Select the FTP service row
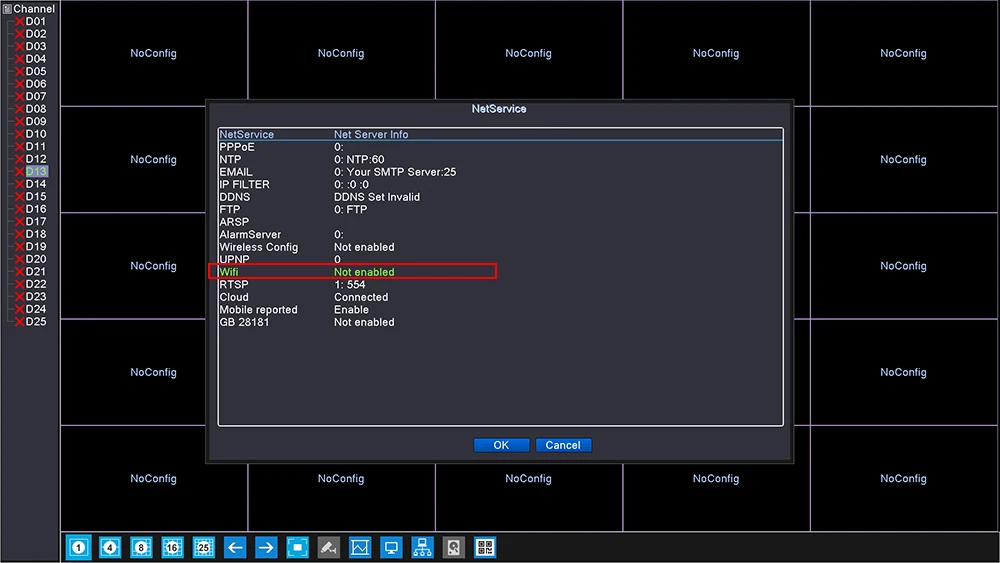The width and height of the screenshot is (1000, 563). click(501, 210)
